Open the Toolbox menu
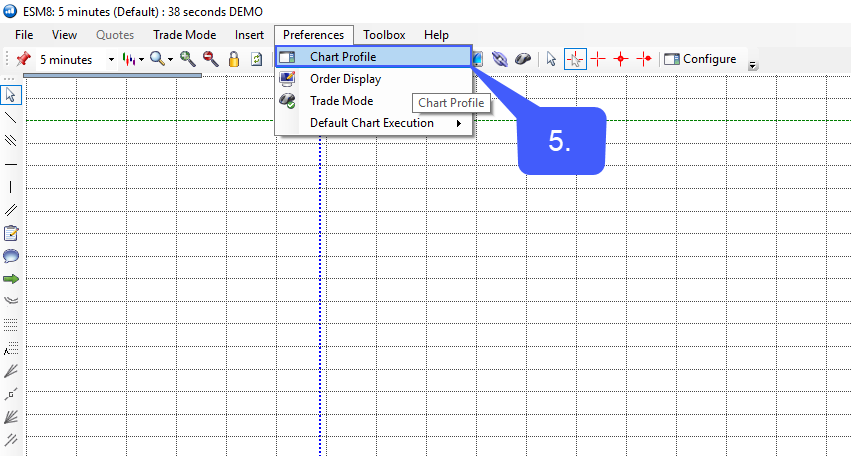The image size is (851, 456). click(x=384, y=35)
